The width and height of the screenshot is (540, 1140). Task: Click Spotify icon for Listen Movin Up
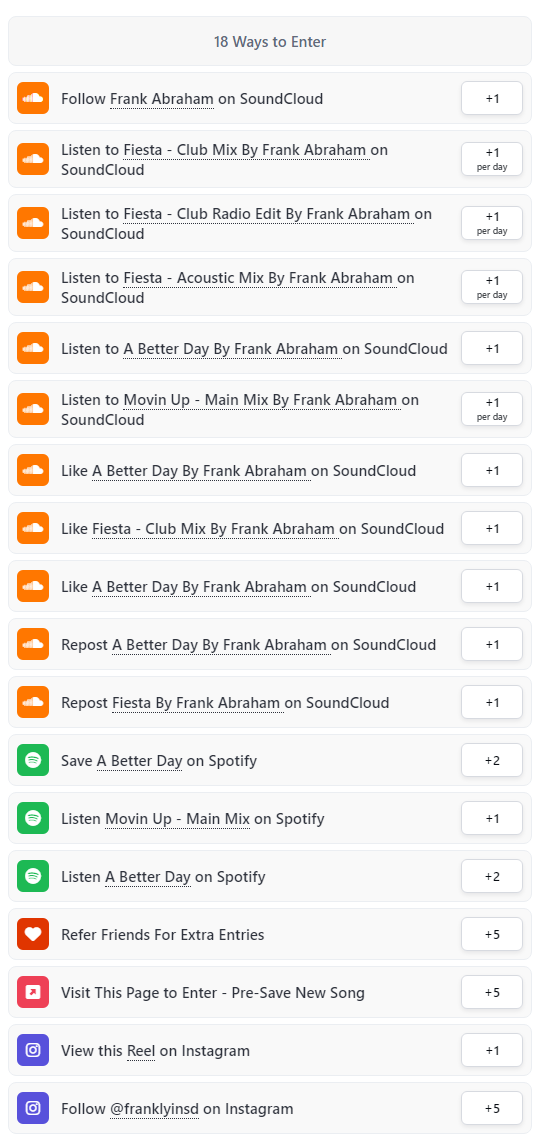tap(33, 819)
